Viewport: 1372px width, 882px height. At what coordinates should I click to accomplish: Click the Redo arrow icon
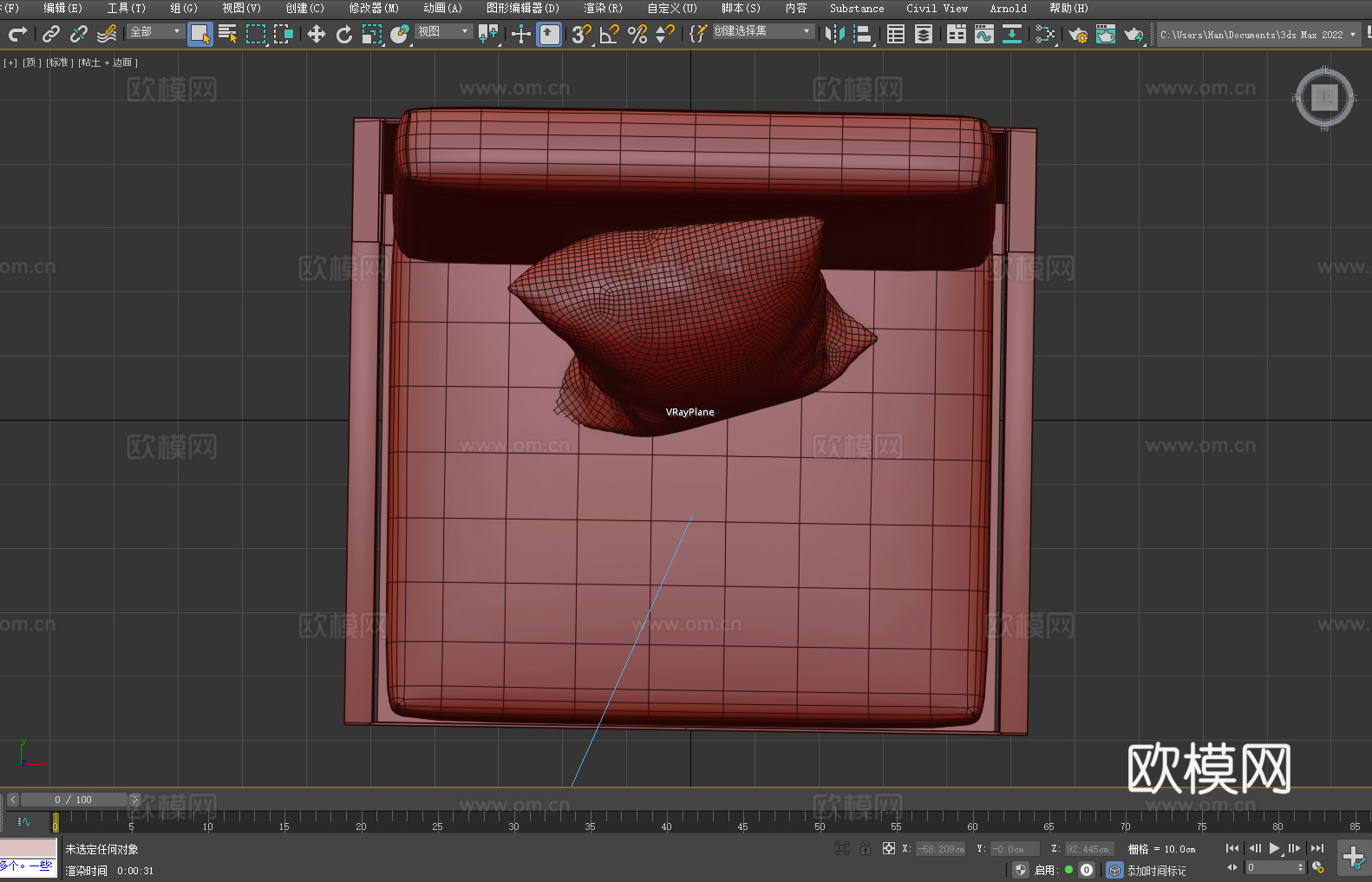coord(17,34)
